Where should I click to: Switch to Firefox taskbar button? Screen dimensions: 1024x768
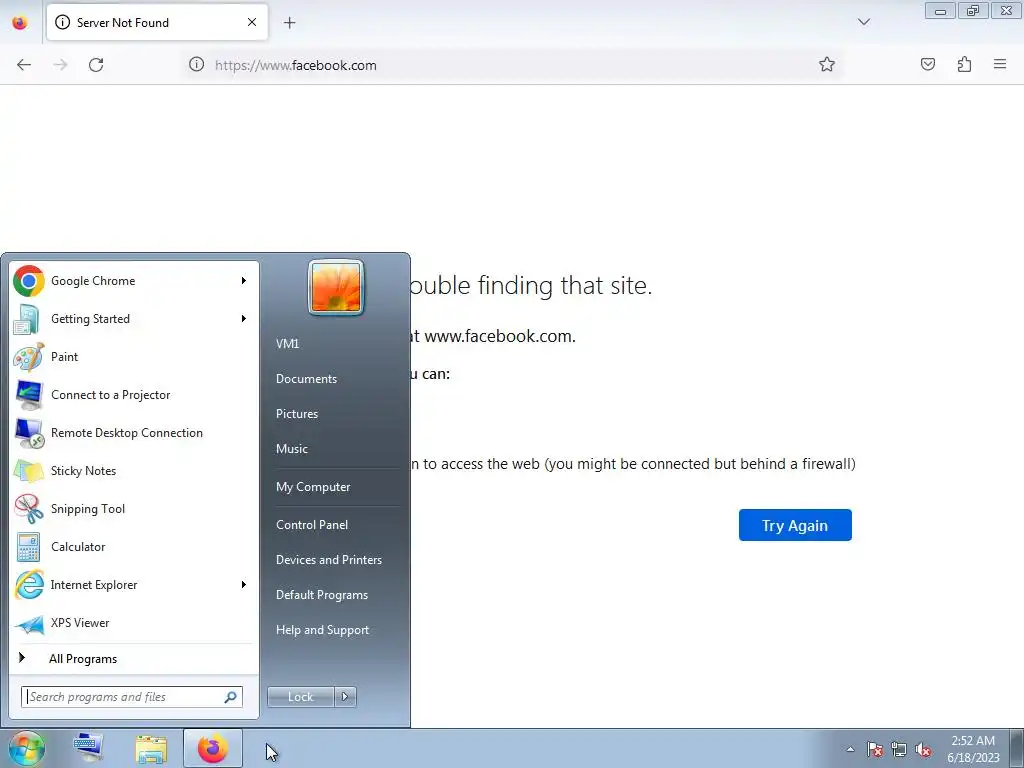point(213,748)
